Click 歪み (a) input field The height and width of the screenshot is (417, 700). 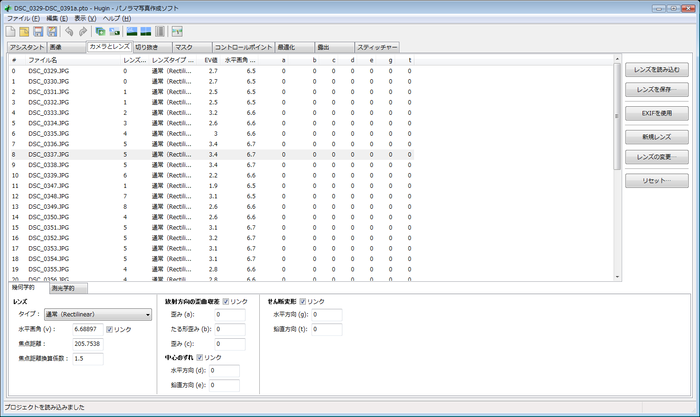click(x=230, y=315)
